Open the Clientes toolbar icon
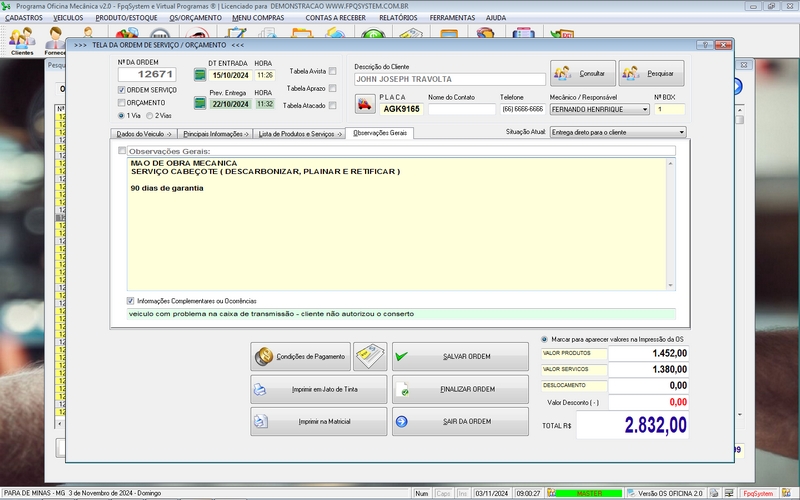This screenshot has height=500, width=800. [x=22, y=40]
